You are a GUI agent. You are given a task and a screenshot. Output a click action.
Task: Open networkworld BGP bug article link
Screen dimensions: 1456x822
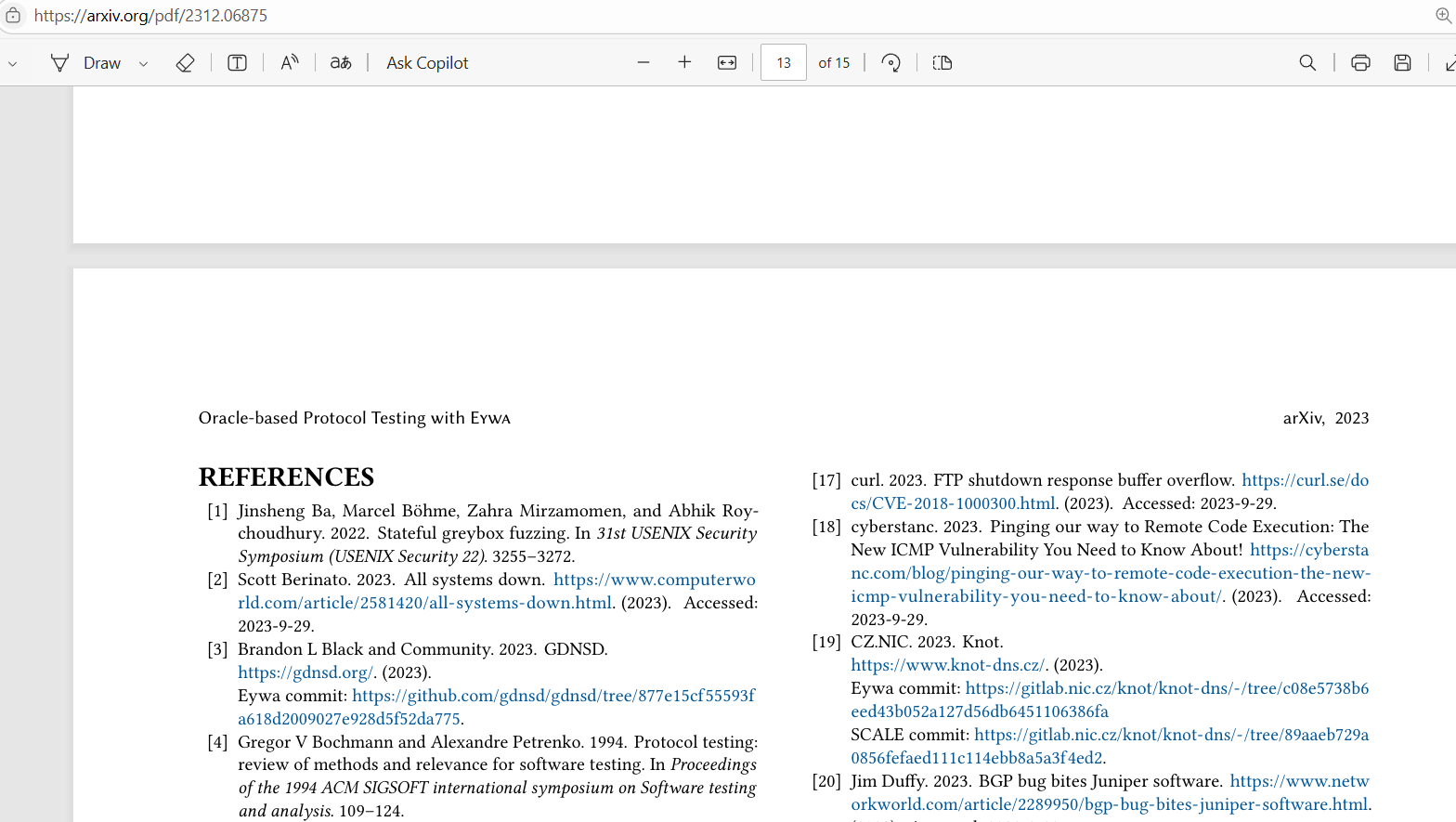click(1110, 792)
